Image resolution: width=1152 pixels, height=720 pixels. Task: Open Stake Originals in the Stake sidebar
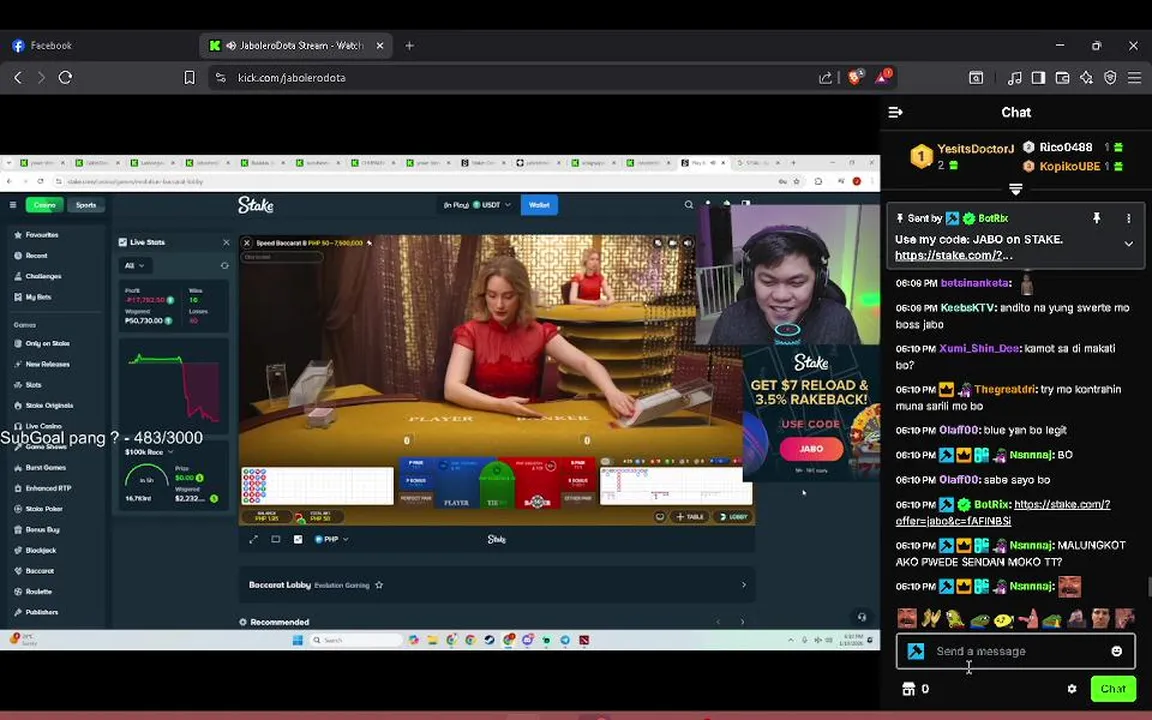point(43,406)
